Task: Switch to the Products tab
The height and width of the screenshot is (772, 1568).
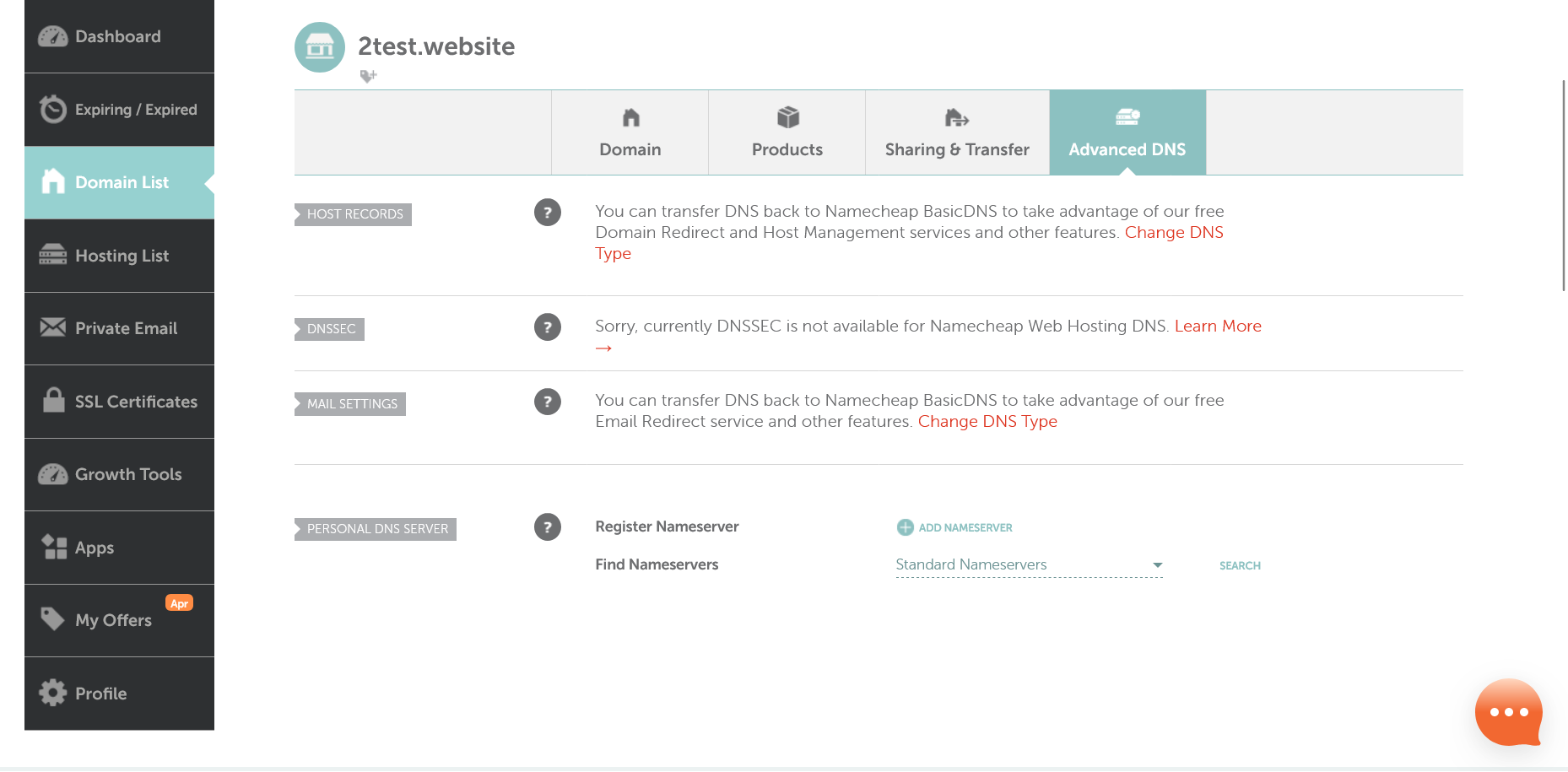Action: point(787,132)
